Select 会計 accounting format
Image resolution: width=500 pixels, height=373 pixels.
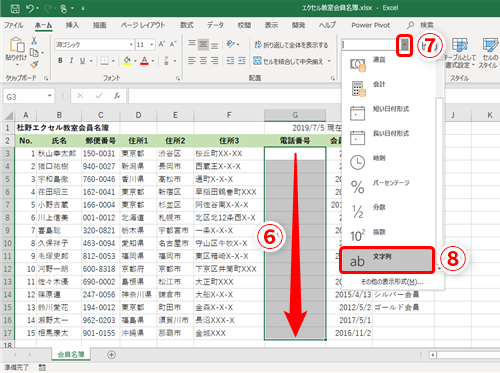388,88
